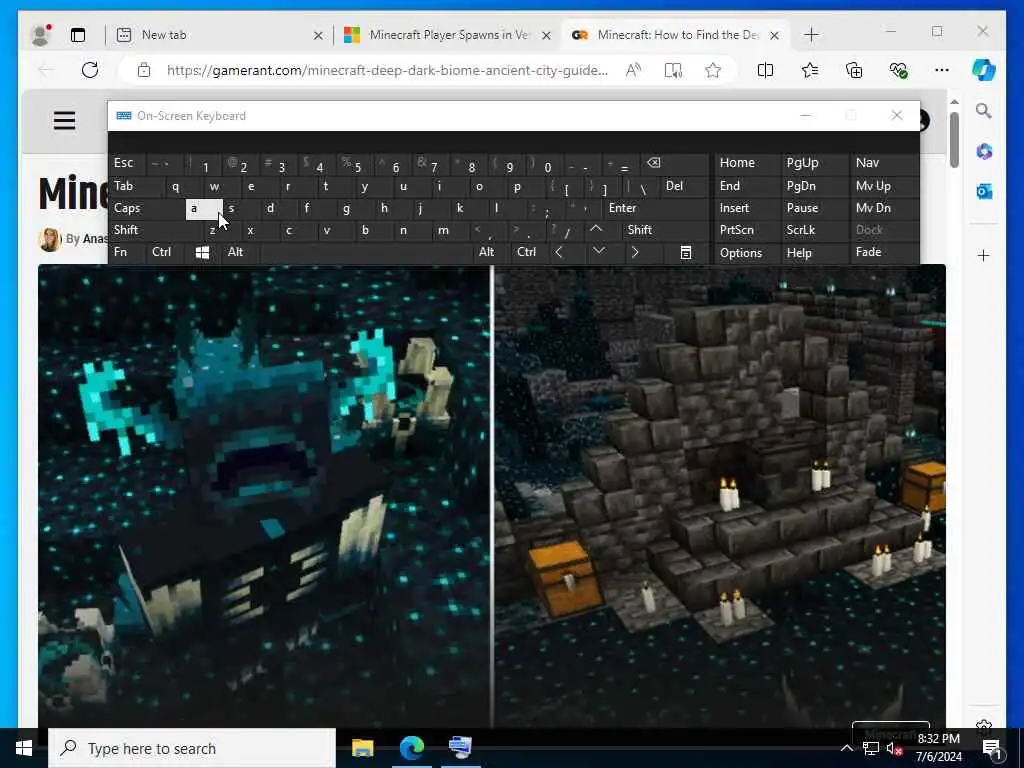
Task: Click the Edge profile avatar icon
Action: pos(40,35)
